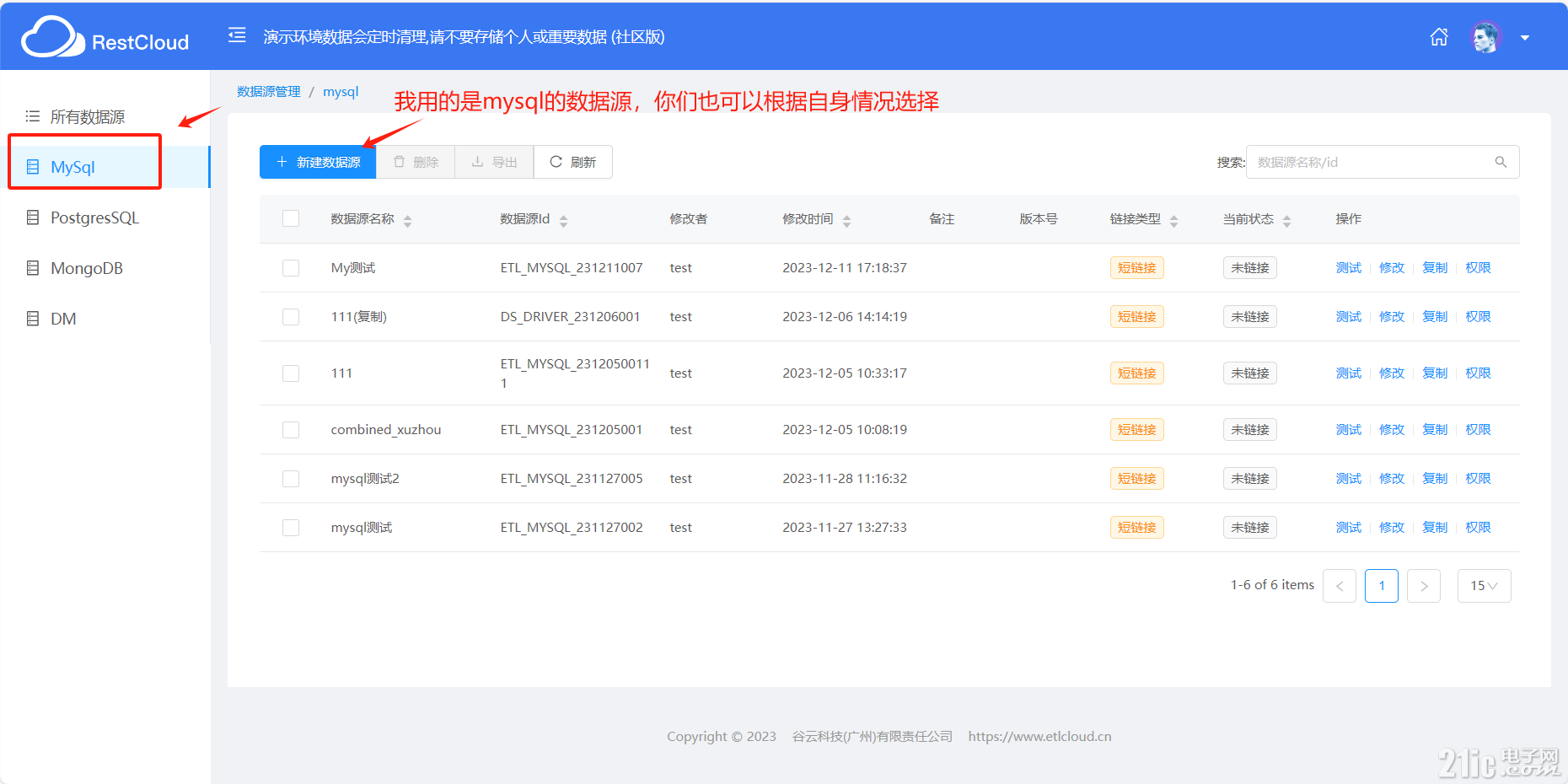Click 修改 for My测试 row
The width and height of the screenshot is (1568, 784).
click(1392, 267)
